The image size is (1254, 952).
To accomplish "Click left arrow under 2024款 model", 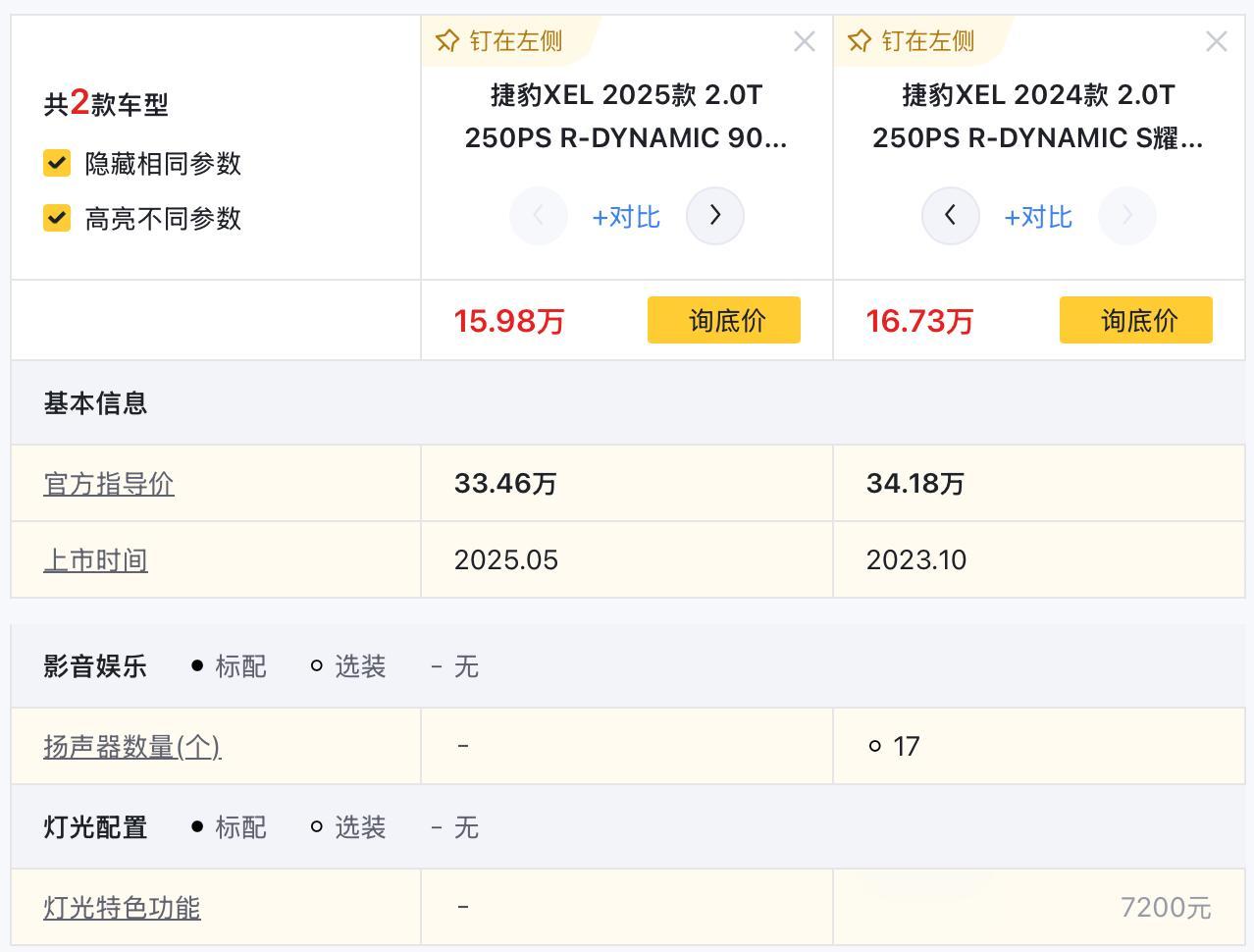I will pos(950,216).
